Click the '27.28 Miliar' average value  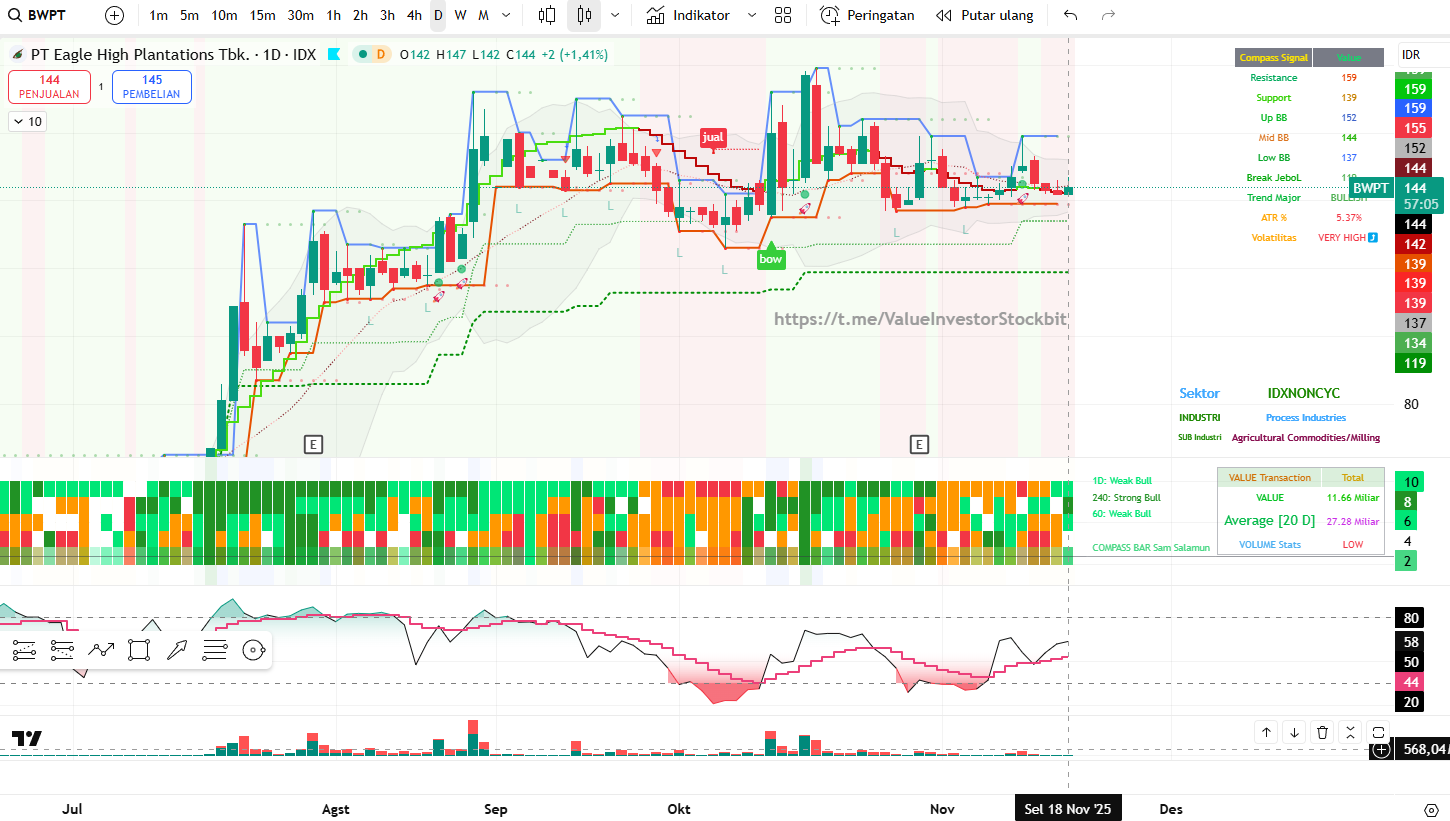(x=1353, y=521)
